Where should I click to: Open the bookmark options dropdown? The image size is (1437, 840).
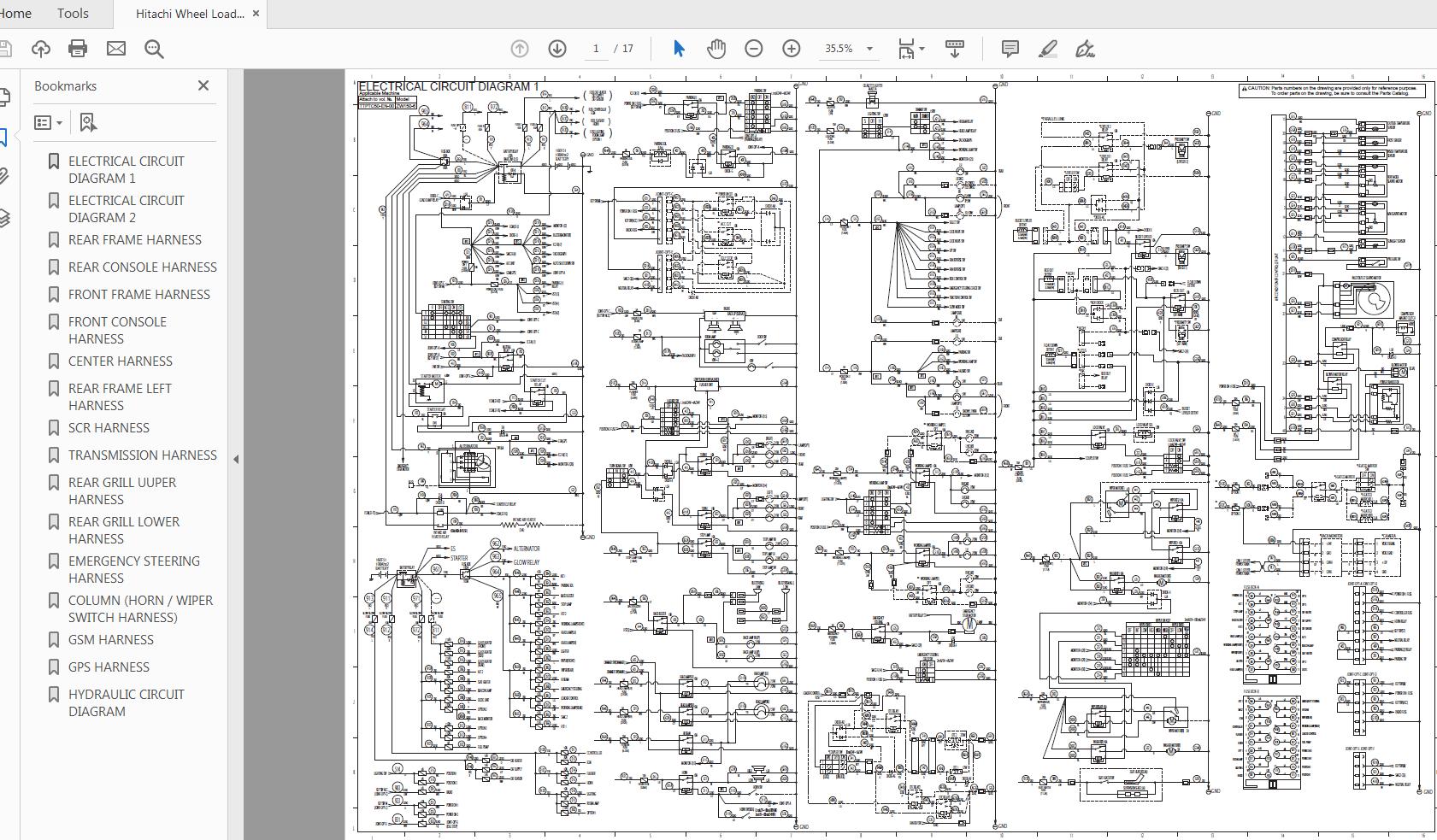tap(49, 122)
